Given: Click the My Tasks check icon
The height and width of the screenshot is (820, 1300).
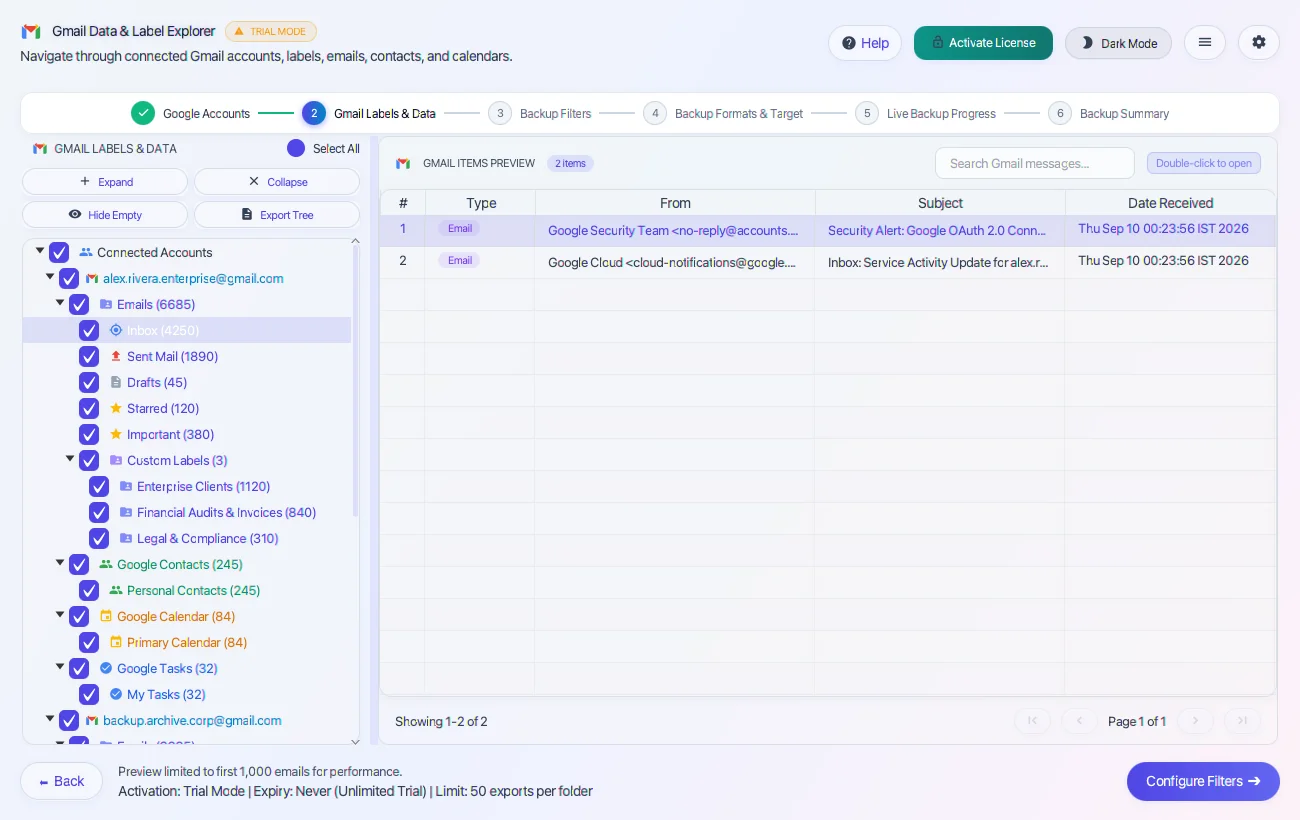Looking at the screenshot, I should click(x=115, y=694).
